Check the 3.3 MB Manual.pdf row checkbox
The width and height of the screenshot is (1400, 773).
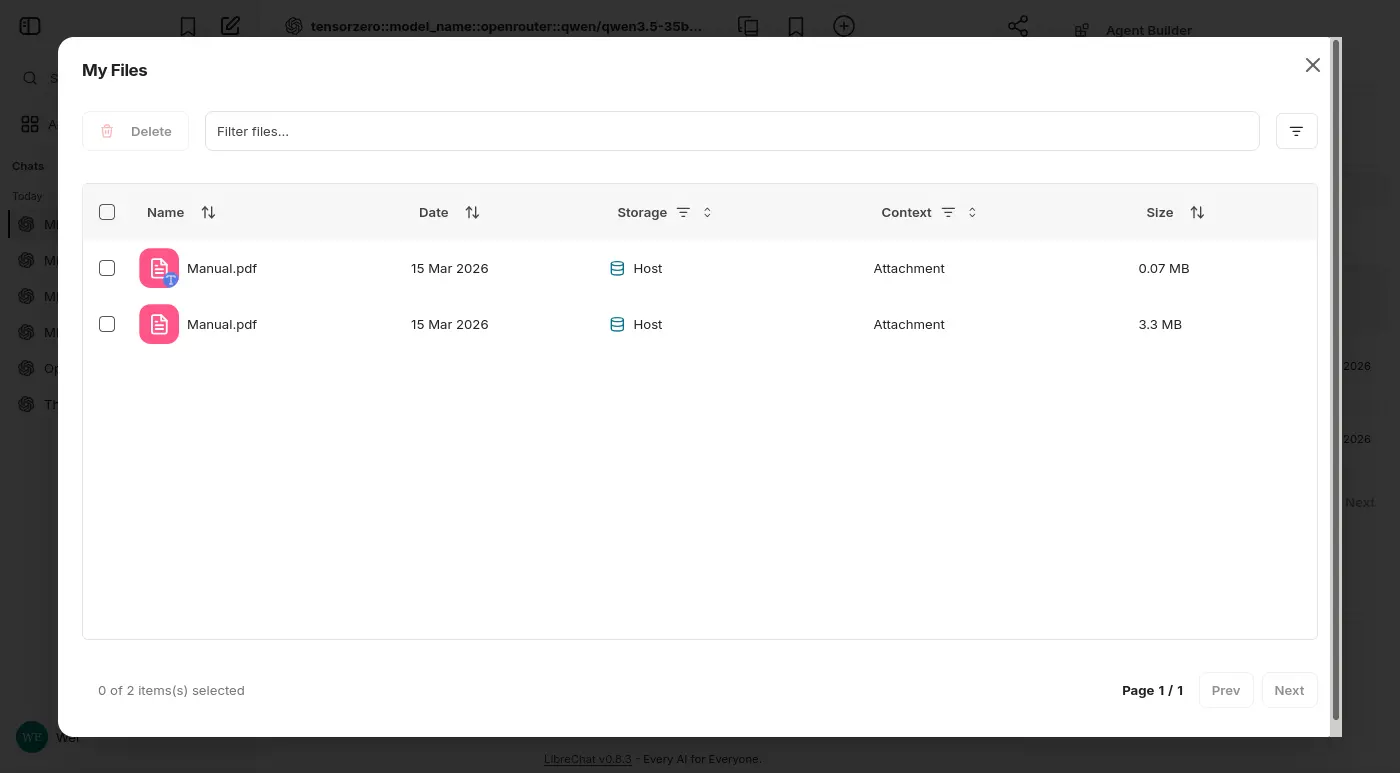click(107, 324)
